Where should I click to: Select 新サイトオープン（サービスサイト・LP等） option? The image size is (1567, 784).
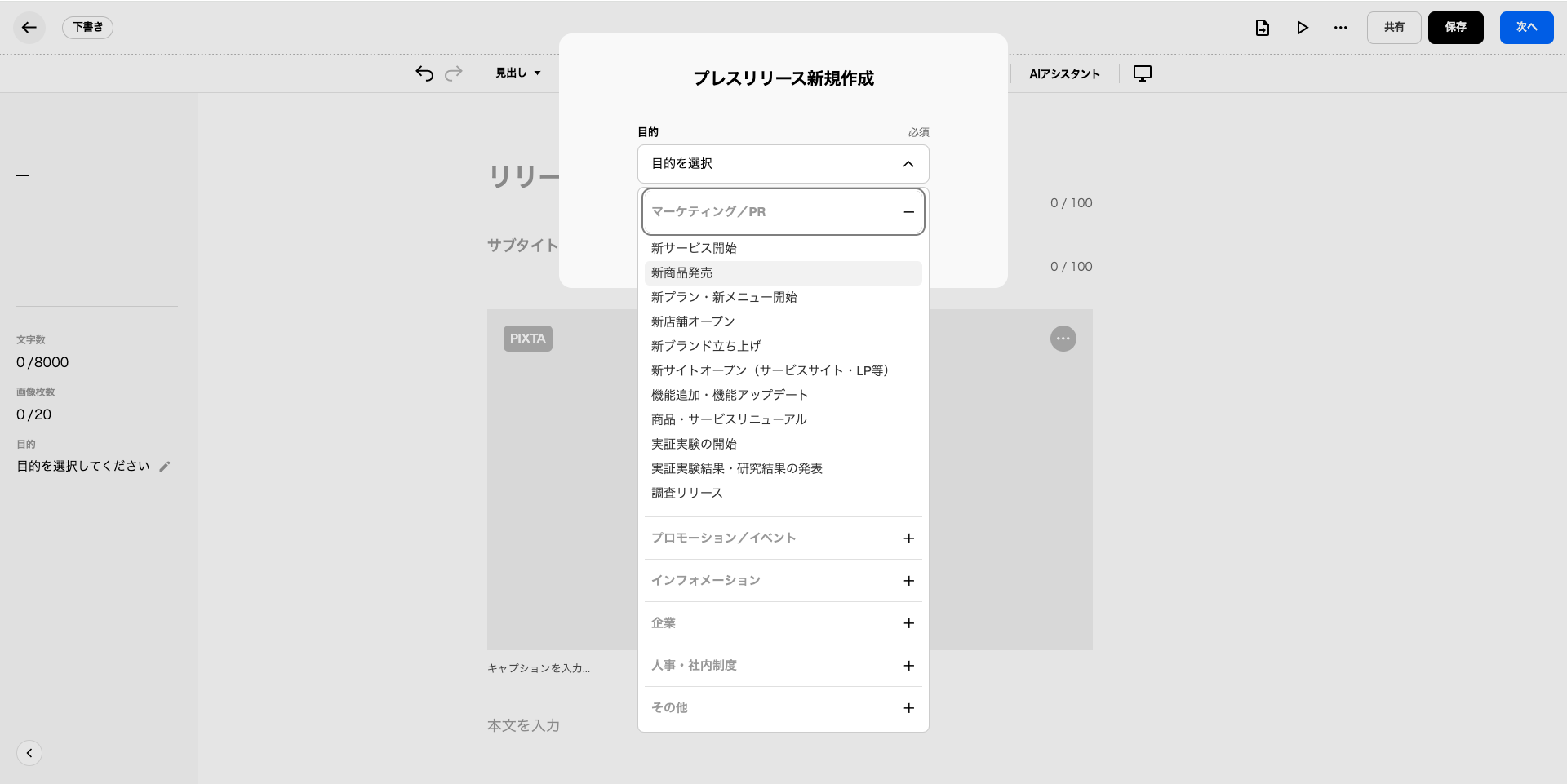pos(783,370)
